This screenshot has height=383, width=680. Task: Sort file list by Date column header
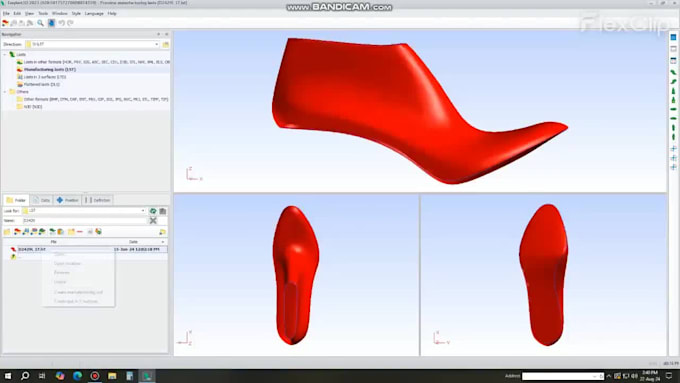[x=133, y=242]
